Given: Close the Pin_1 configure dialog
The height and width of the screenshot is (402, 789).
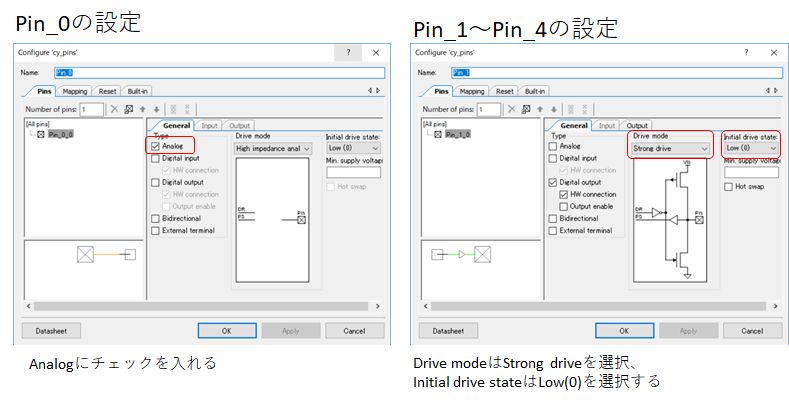Looking at the screenshot, I should coord(774,52).
